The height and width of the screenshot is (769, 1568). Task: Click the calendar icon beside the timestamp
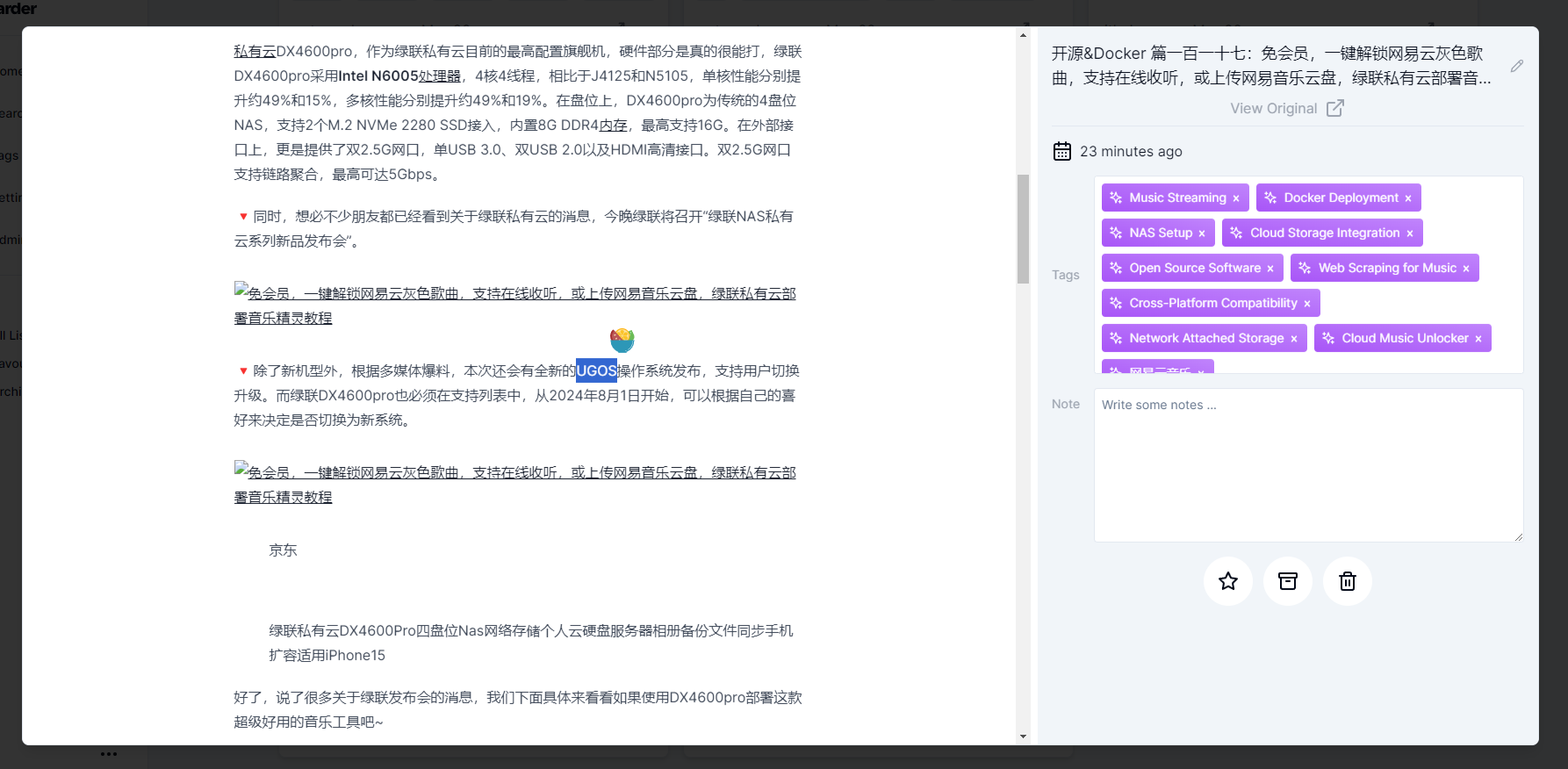(x=1062, y=151)
